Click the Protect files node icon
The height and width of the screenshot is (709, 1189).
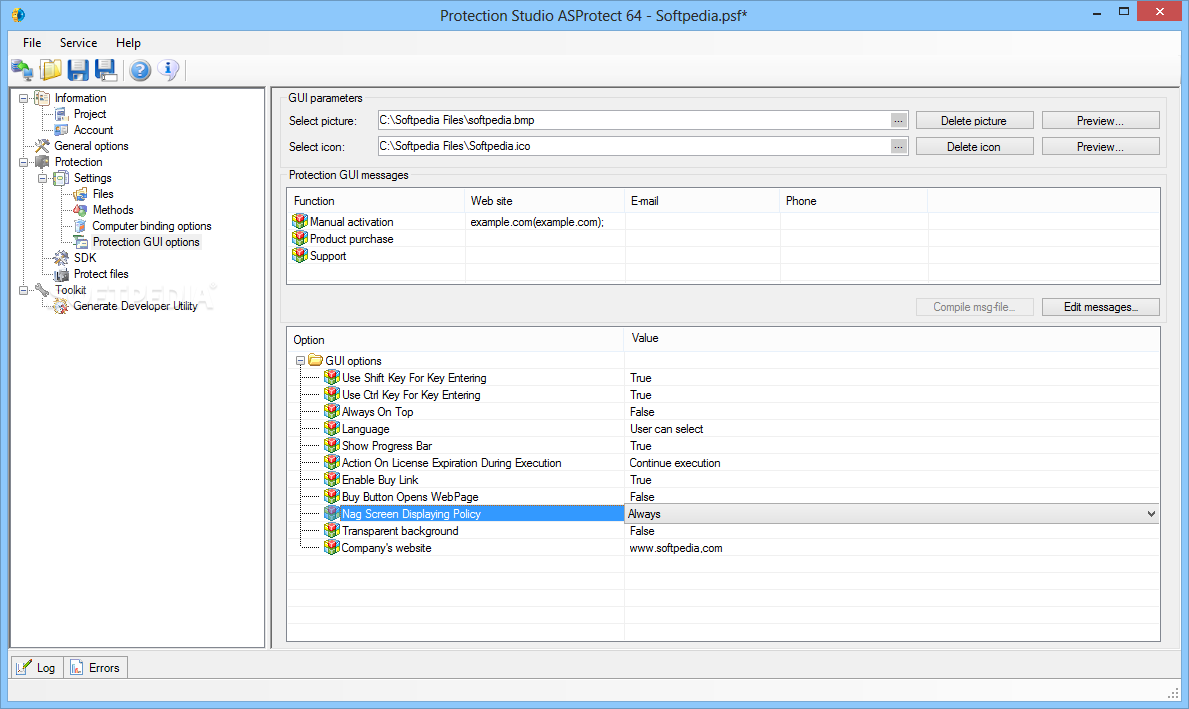pyautogui.click(x=61, y=274)
